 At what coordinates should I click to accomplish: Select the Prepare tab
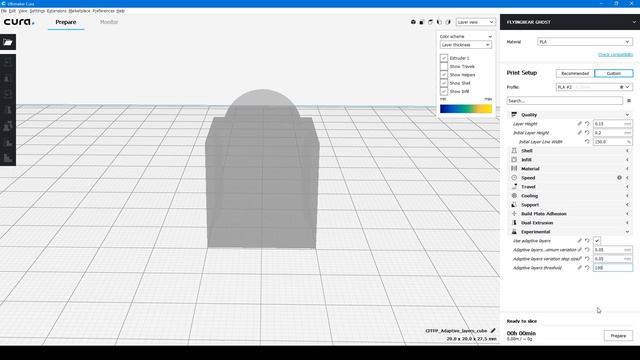pyautogui.click(x=66, y=22)
